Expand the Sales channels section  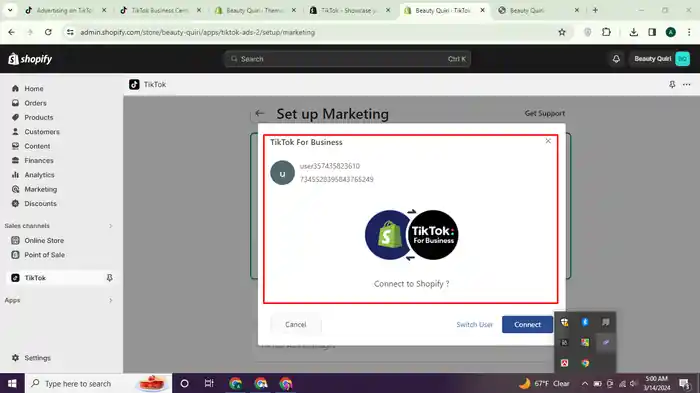tap(111, 226)
